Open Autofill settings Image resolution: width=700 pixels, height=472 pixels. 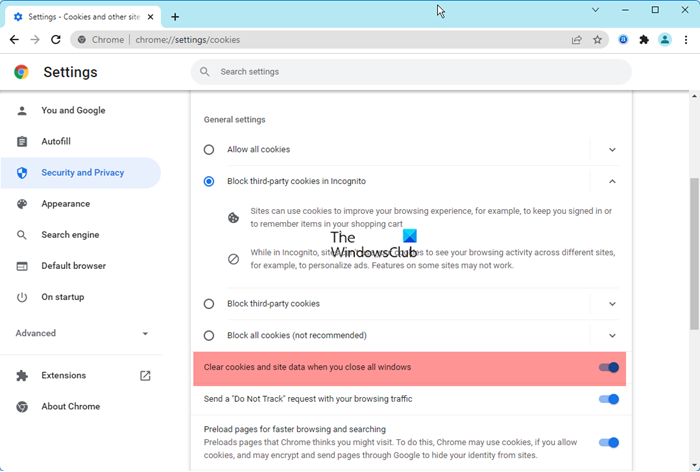click(x=80, y=142)
